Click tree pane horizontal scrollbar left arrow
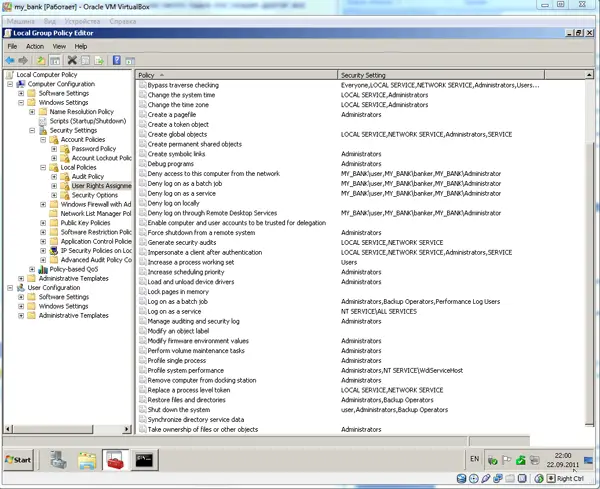This screenshot has width=600, height=489. click(x=8, y=429)
